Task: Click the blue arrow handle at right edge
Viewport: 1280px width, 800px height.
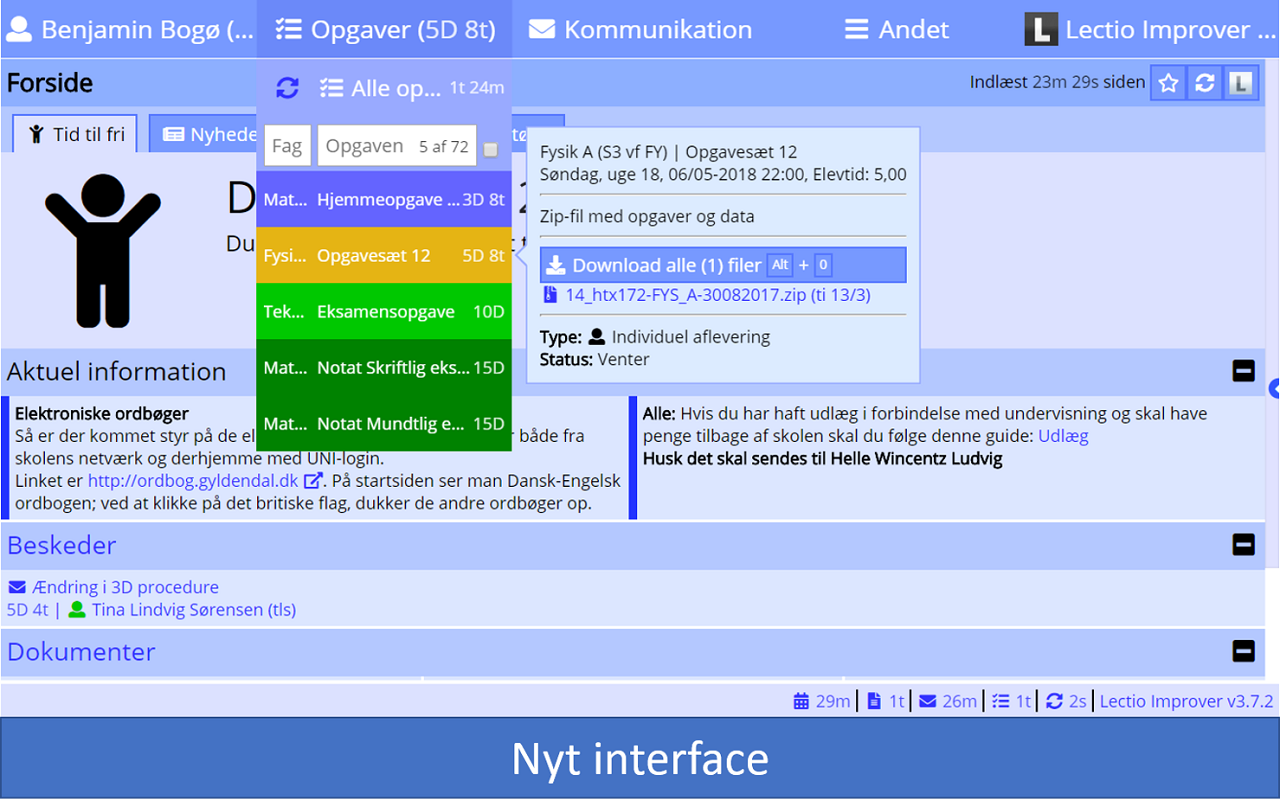Action: click(x=1273, y=388)
